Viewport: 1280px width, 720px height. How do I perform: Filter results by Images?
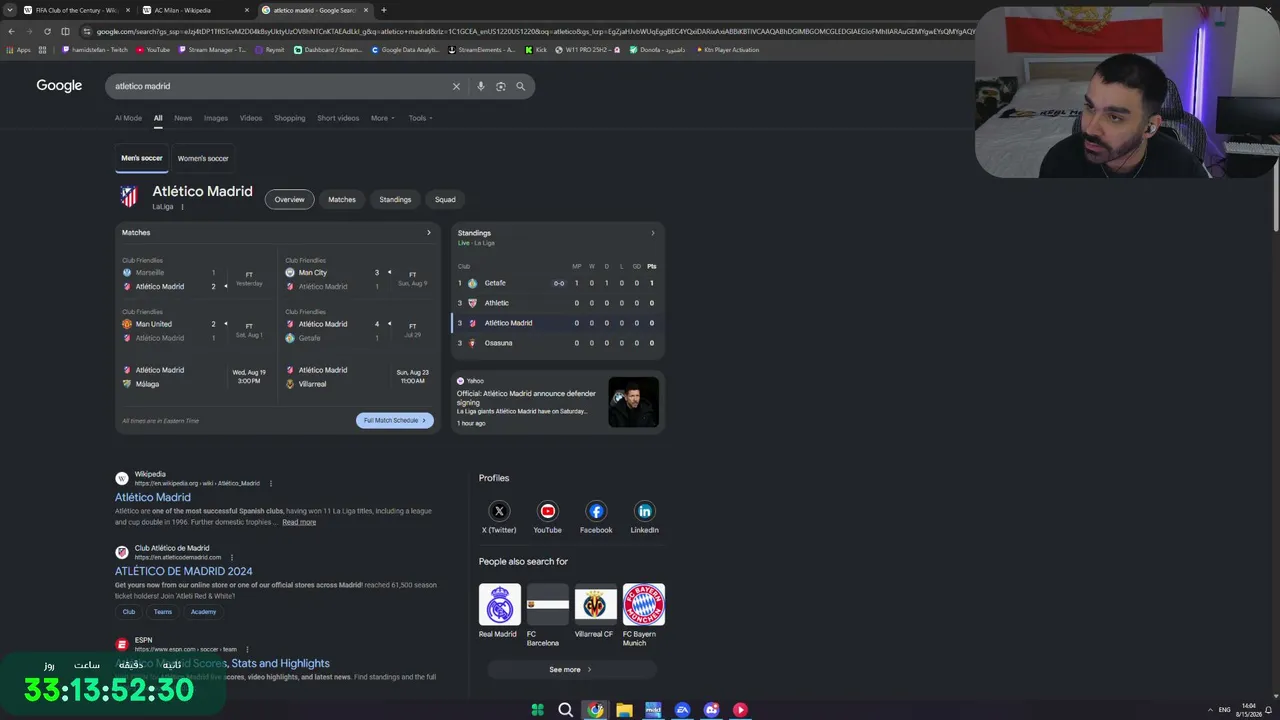(216, 118)
